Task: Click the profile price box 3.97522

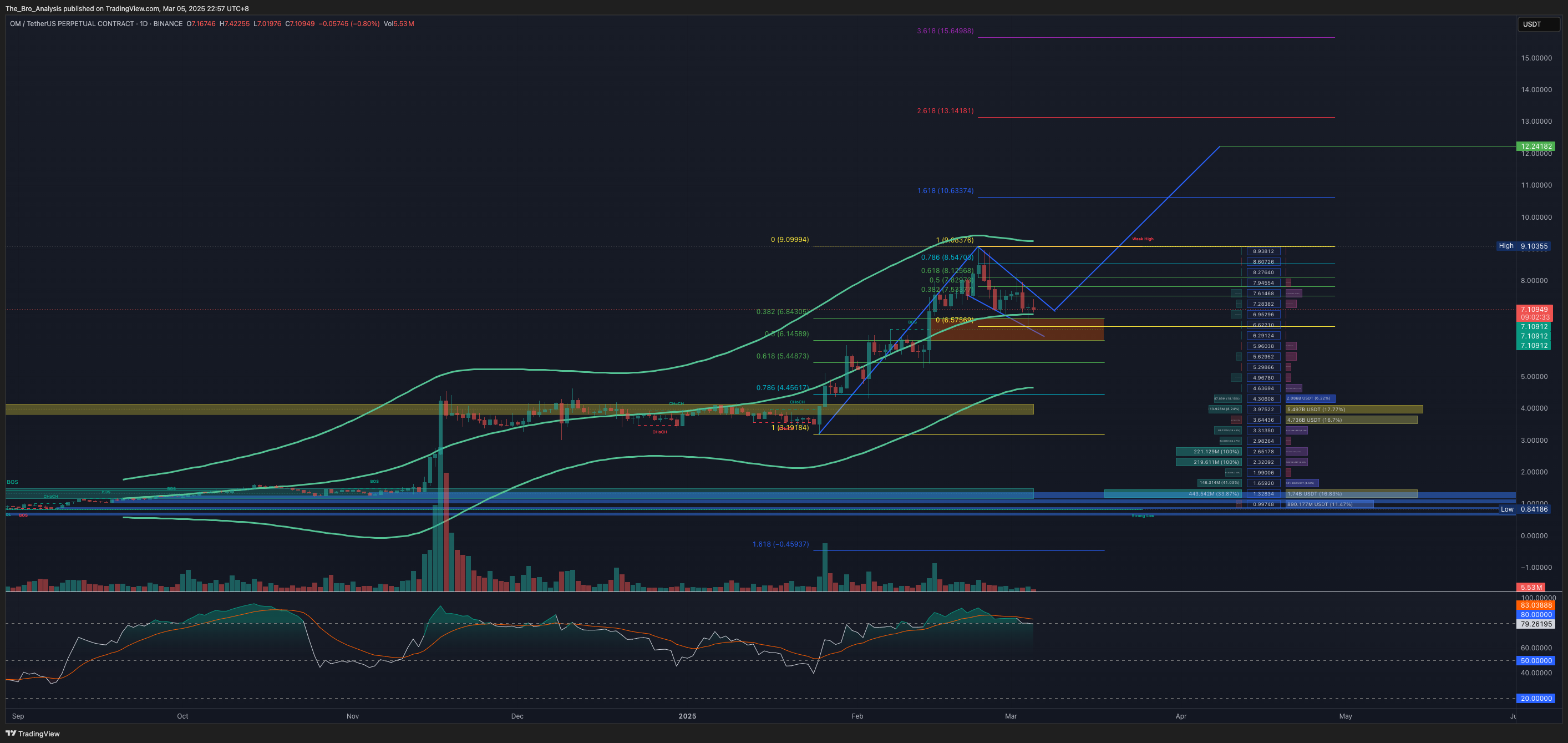Action: pyautogui.click(x=1263, y=410)
